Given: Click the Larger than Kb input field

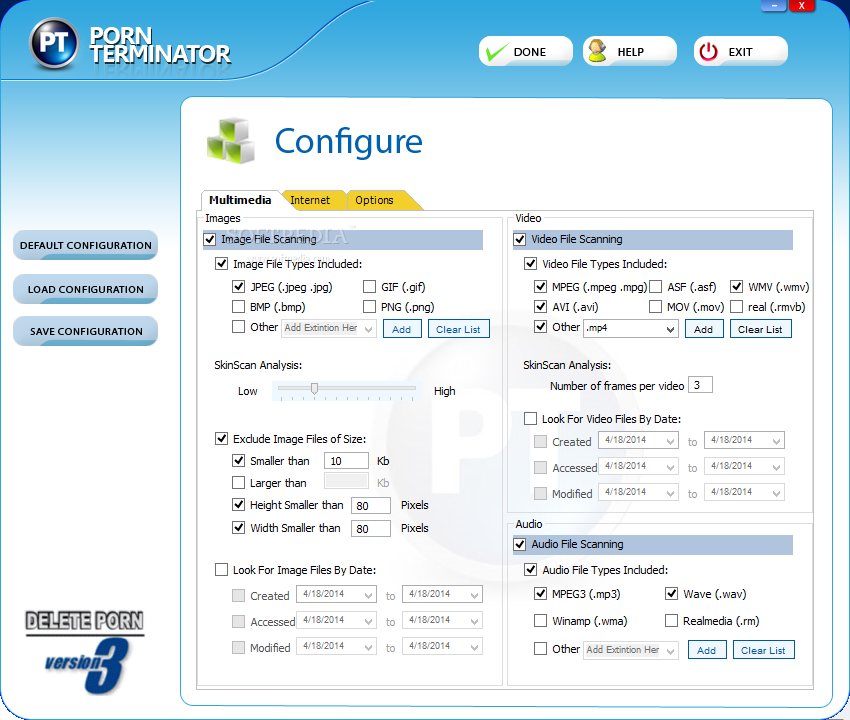Looking at the screenshot, I should click(346, 481).
